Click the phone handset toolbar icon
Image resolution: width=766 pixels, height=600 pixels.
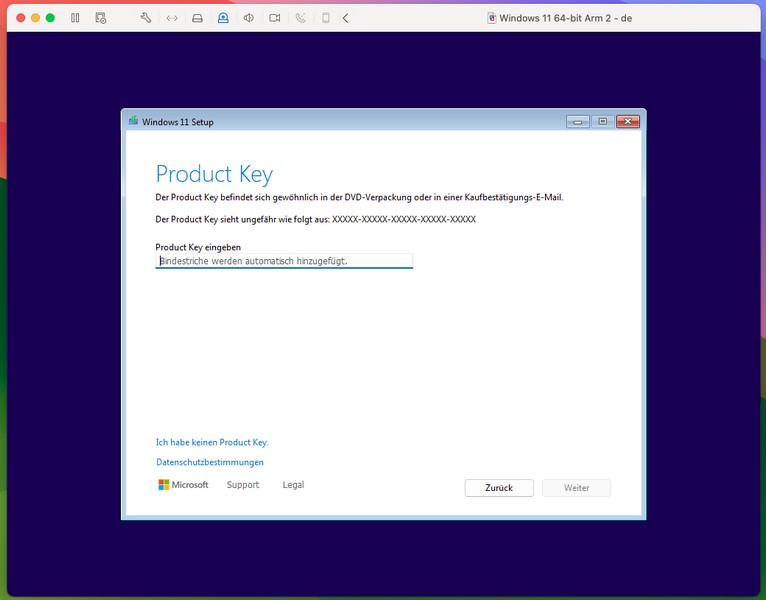pos(300,18)
